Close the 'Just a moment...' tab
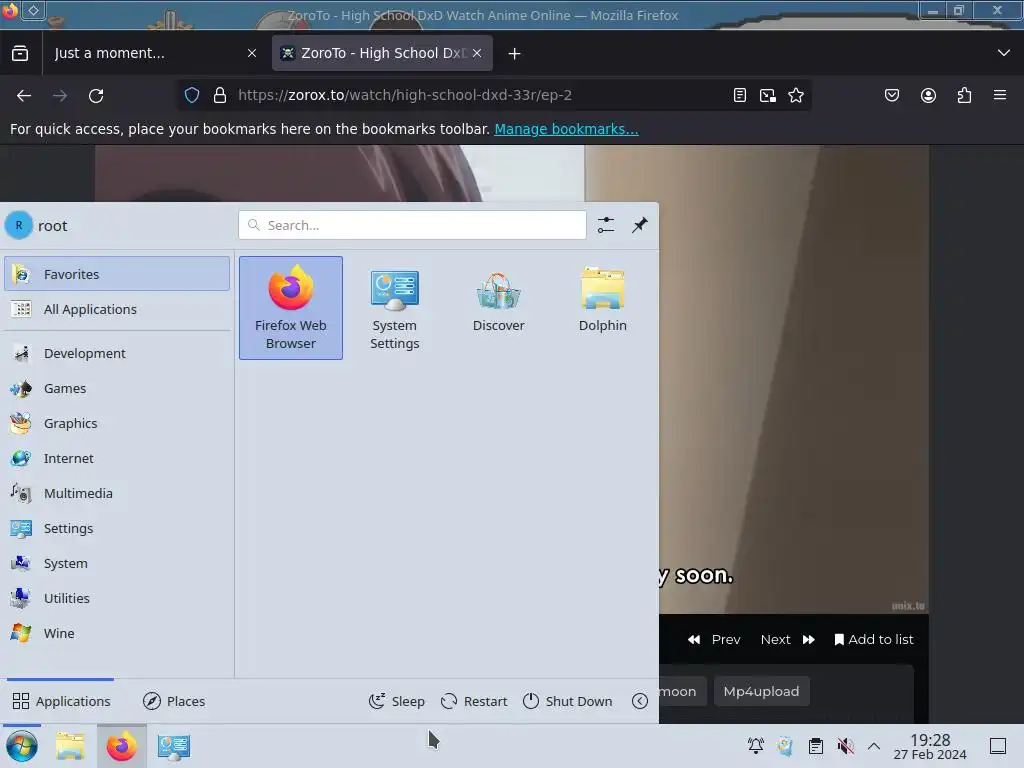The height and width of the screenshot is (768, 1024). [x=252, y=54]
